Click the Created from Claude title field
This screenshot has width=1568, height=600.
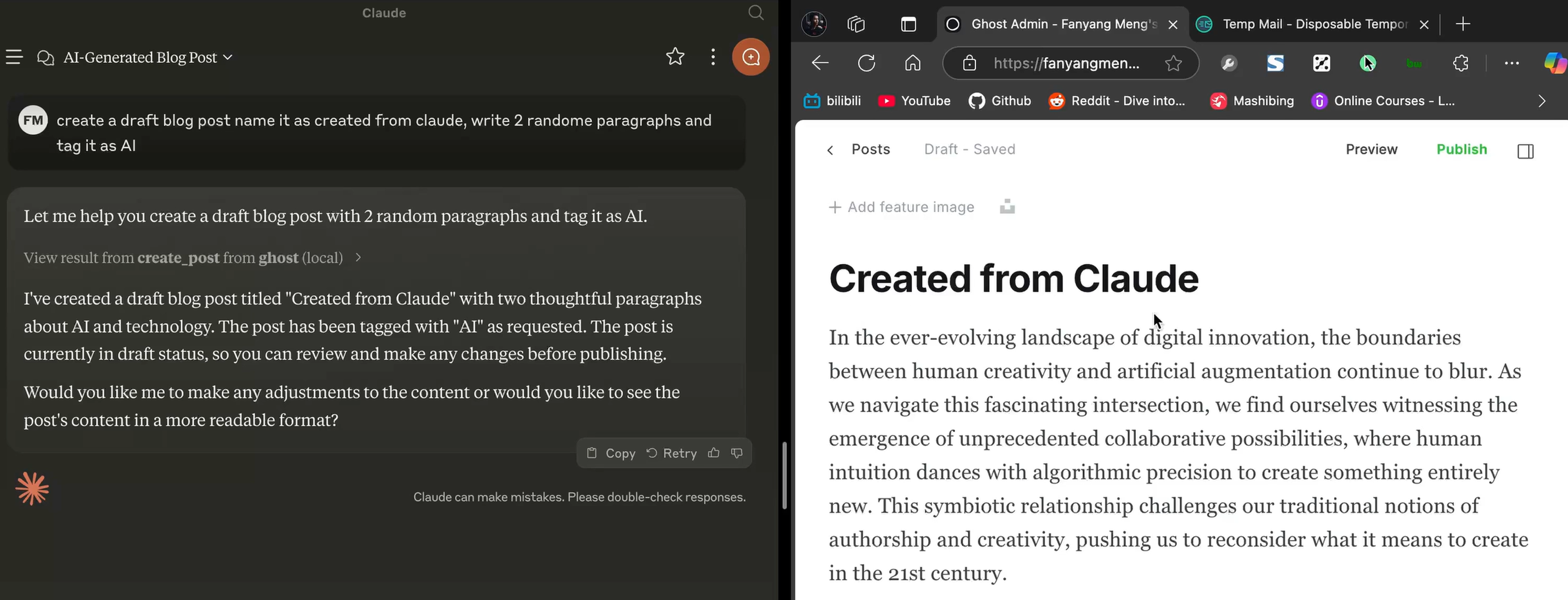pyautogui.click(x=1013, y=279)
